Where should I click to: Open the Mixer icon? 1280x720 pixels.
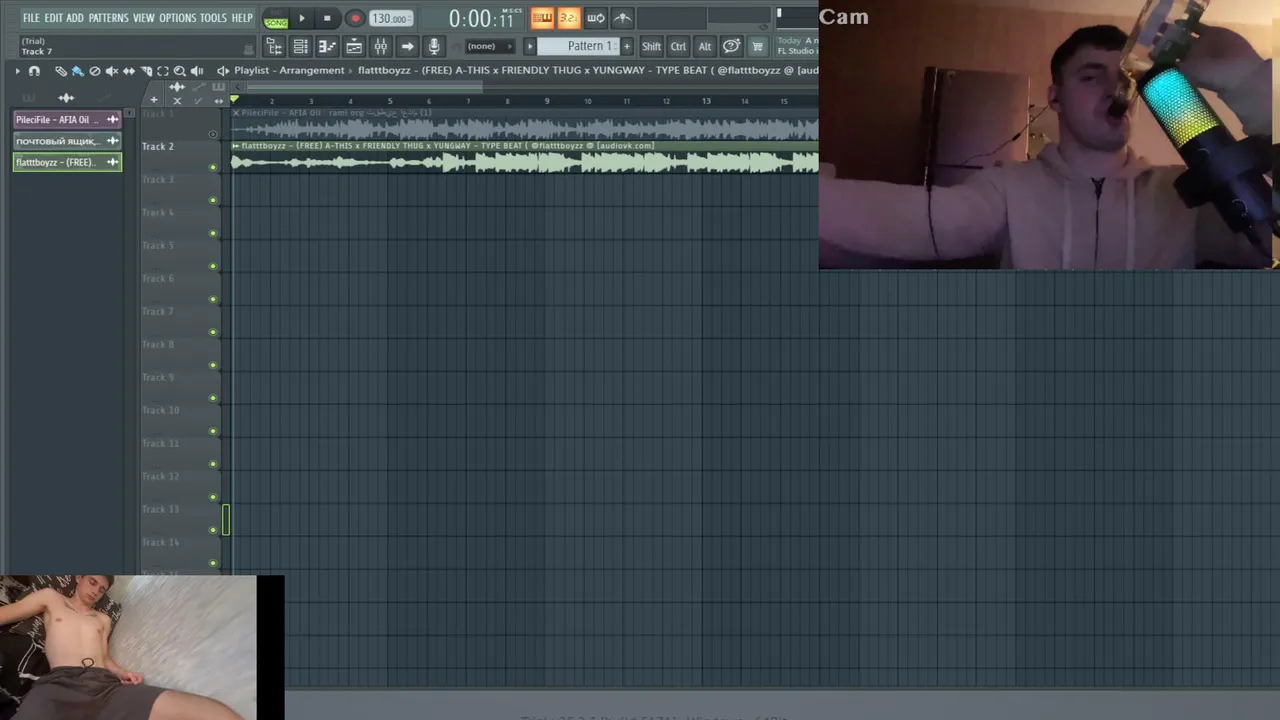click(x=380, y=47)
